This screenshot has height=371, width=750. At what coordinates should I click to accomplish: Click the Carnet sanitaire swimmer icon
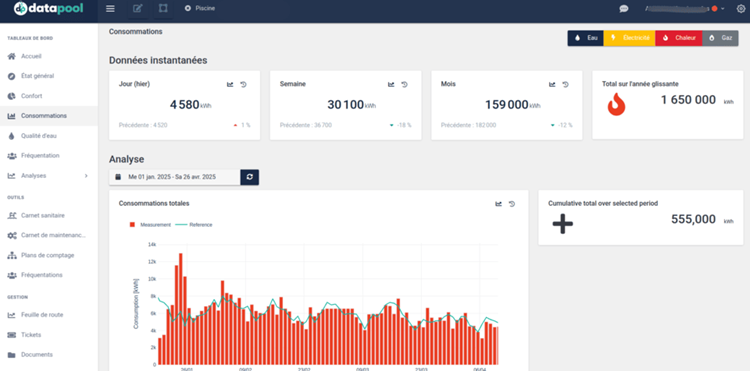point(11,215)
